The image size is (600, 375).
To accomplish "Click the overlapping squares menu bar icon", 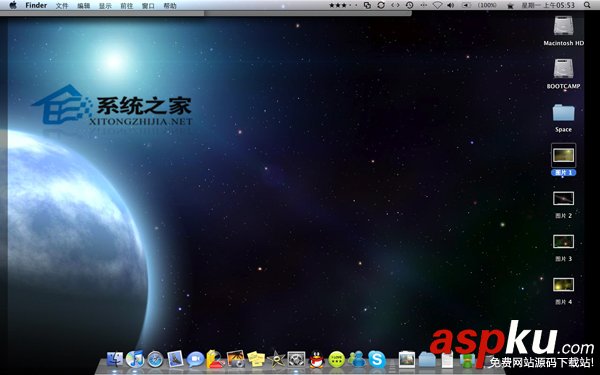I will point(367,5).
